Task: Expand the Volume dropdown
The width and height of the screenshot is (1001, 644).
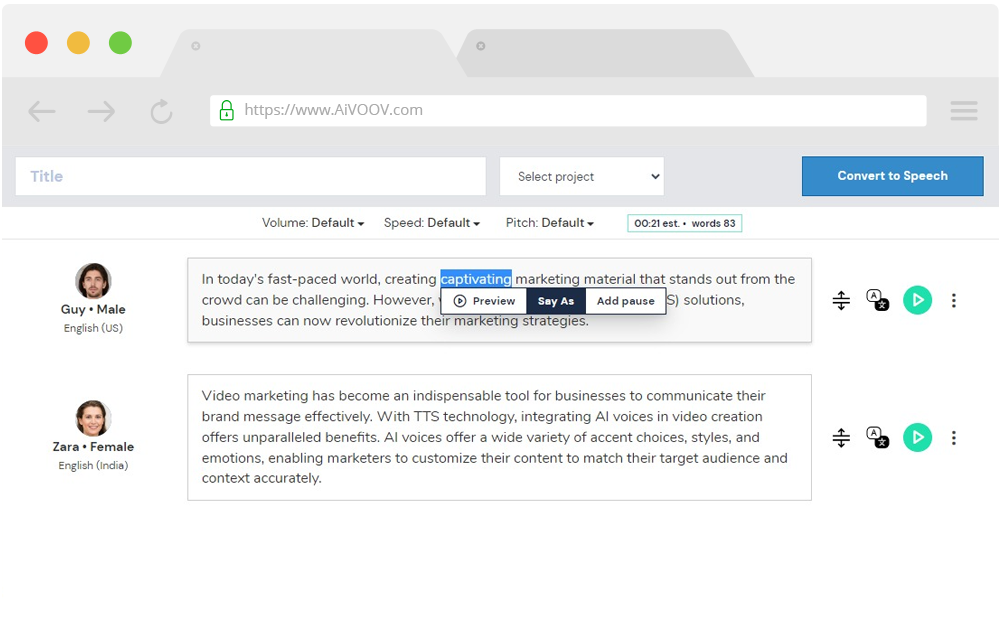Action: [313, 223]
